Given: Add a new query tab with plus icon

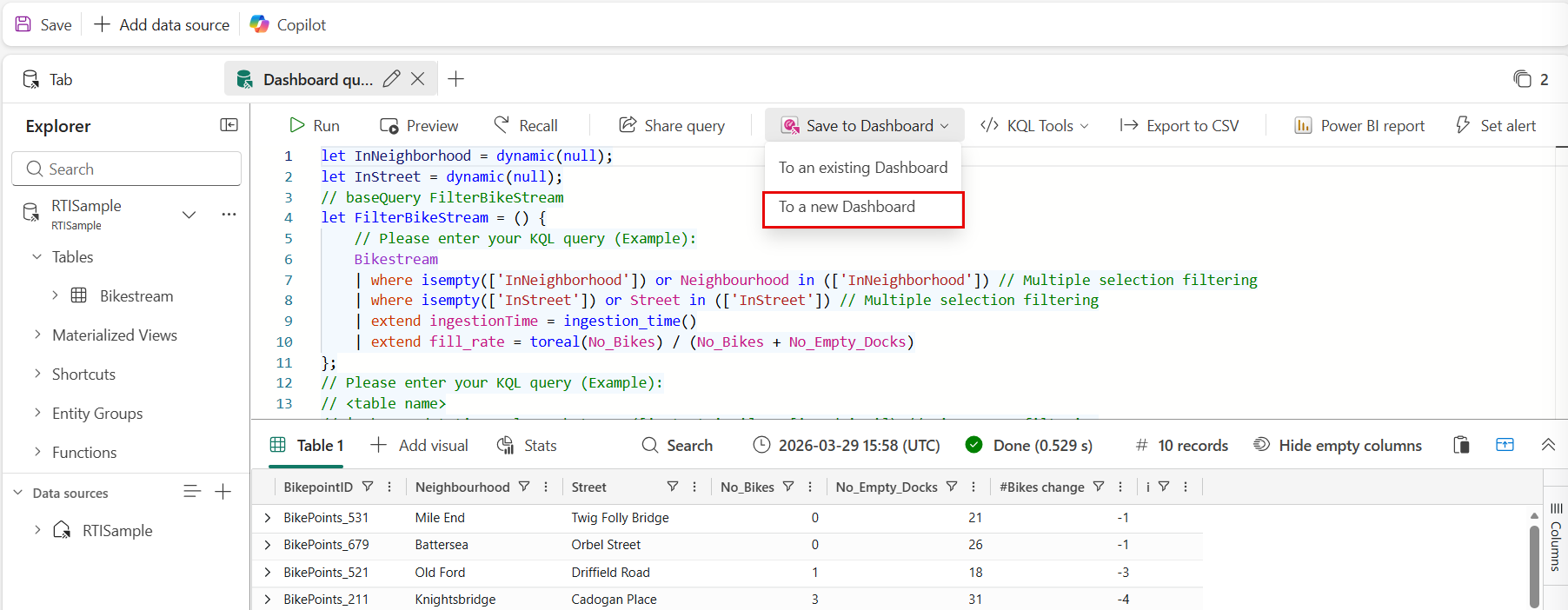Looking at the screenshot, I should (455, 79).
